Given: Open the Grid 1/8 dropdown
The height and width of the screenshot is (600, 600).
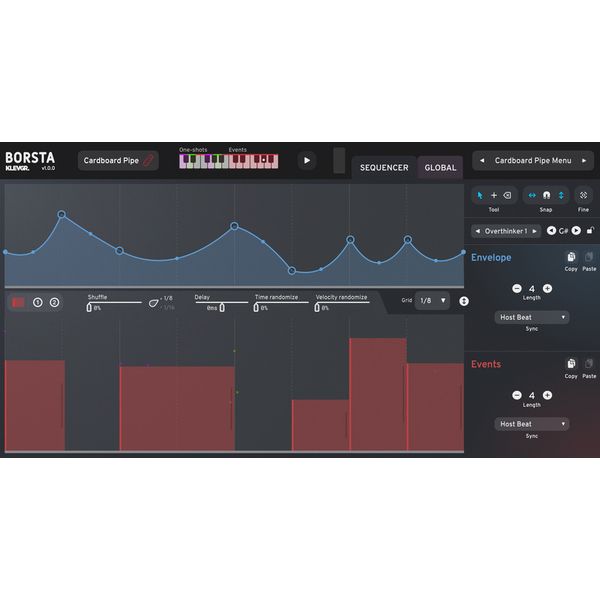Looking at the screenshot, I should coord(432,300).
